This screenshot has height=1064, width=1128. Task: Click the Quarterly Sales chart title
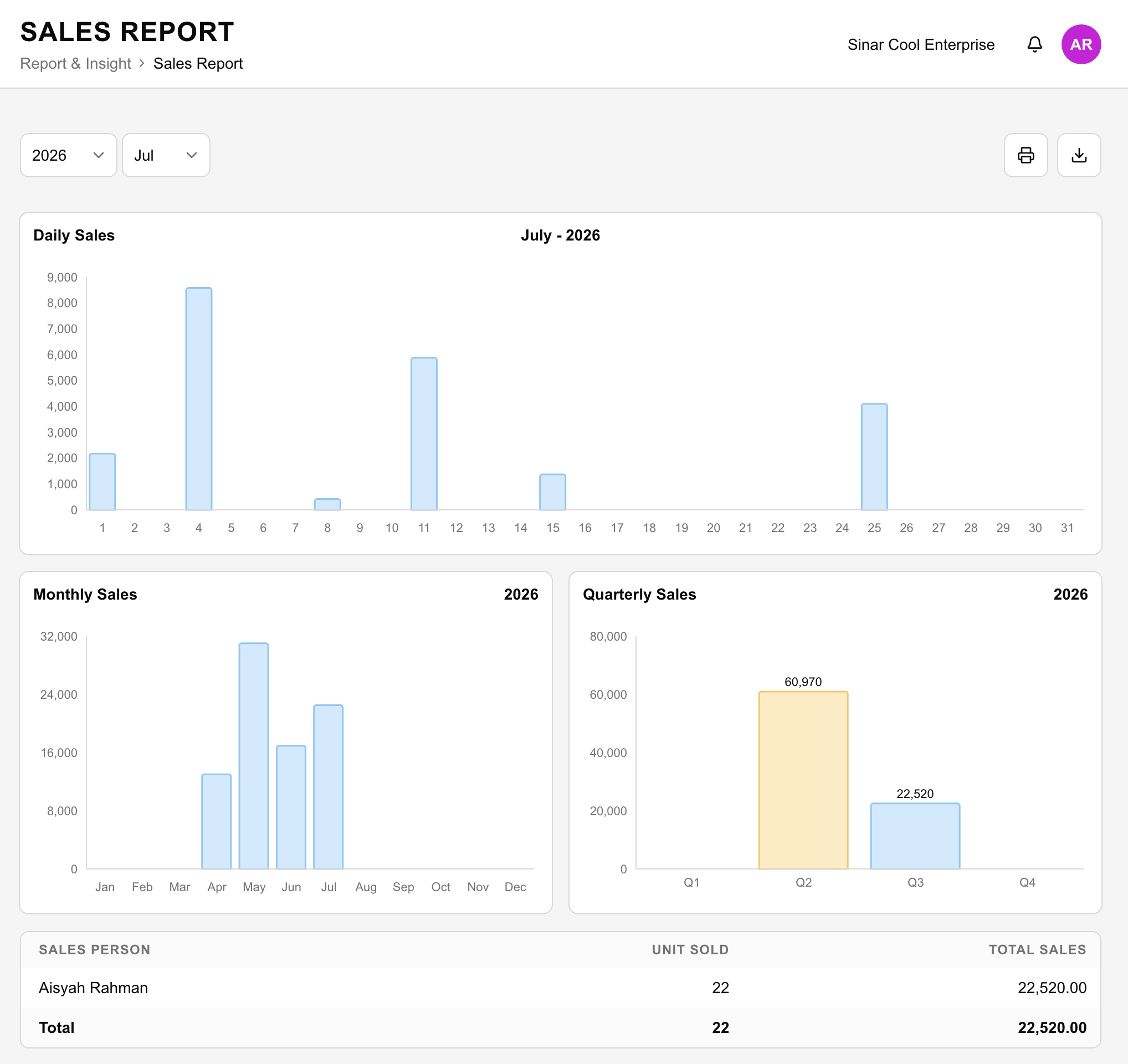click(x=639, y=594)
